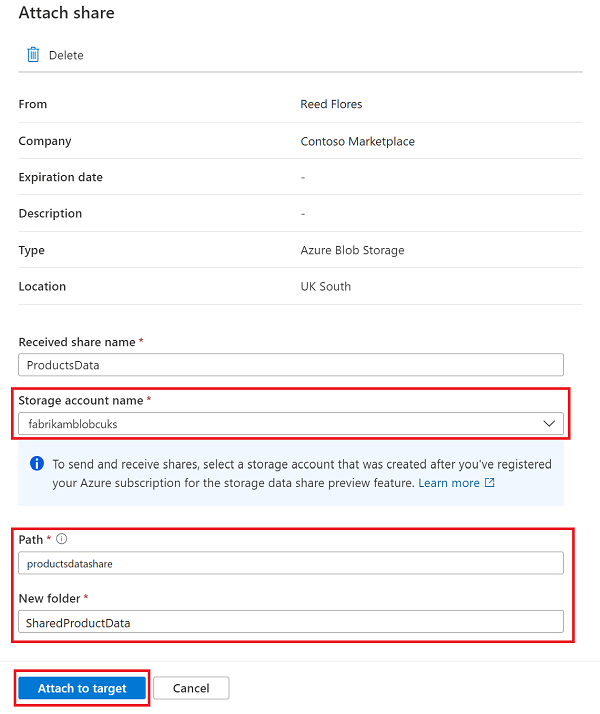
Task: Click the Attach to target button
Action: [82, 688]
